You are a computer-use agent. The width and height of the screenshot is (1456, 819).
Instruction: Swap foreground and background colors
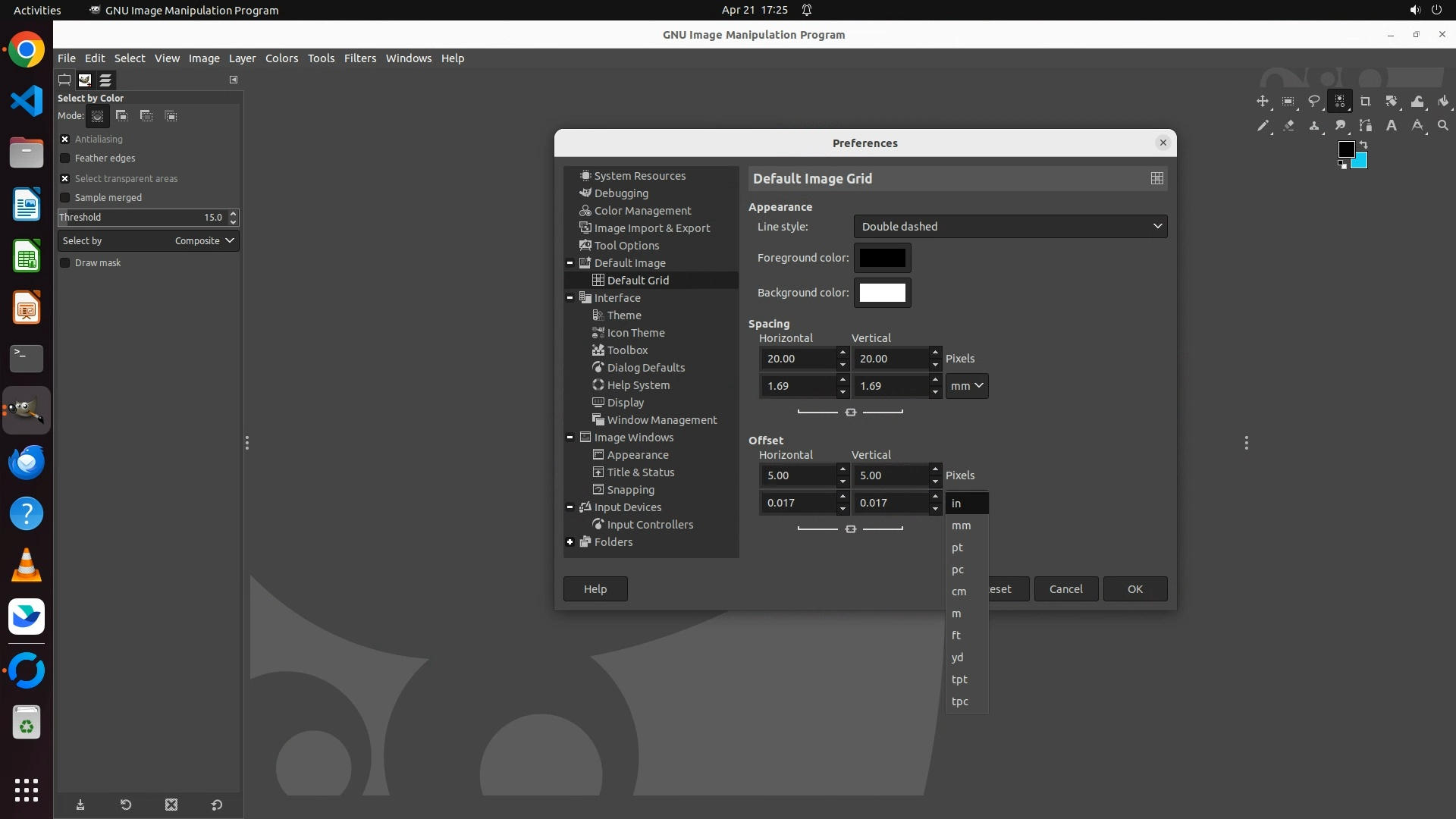coord(1363,144)
